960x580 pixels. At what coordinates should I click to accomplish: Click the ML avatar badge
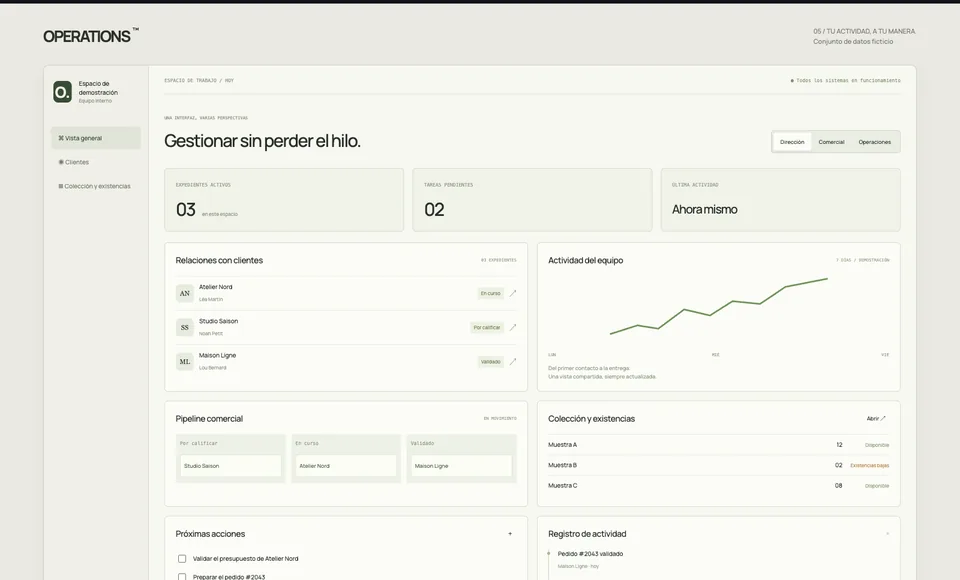pyautogui.click(x=184, y=362)
